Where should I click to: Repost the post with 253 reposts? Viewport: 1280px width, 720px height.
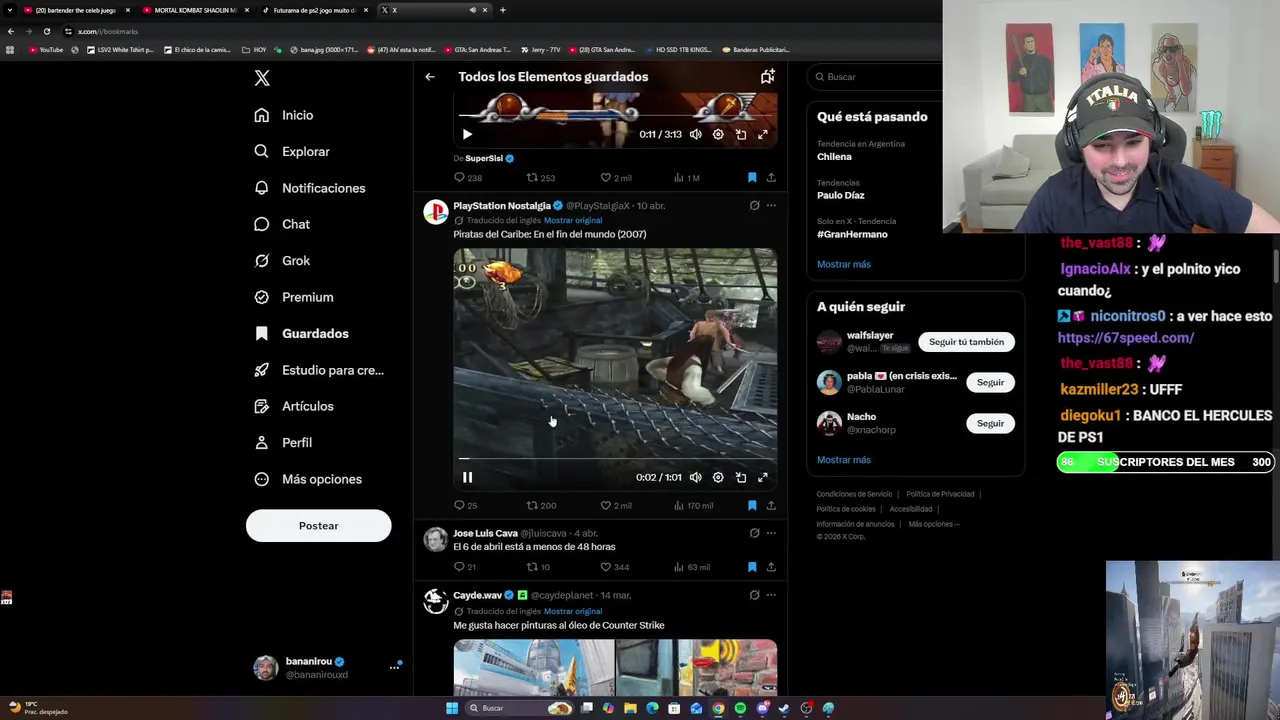541,178
